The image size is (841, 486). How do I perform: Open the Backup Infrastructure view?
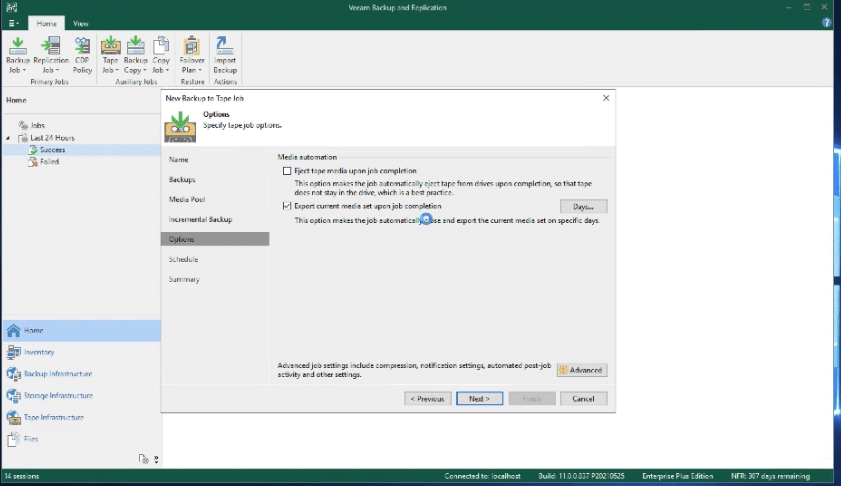point(82,374)
